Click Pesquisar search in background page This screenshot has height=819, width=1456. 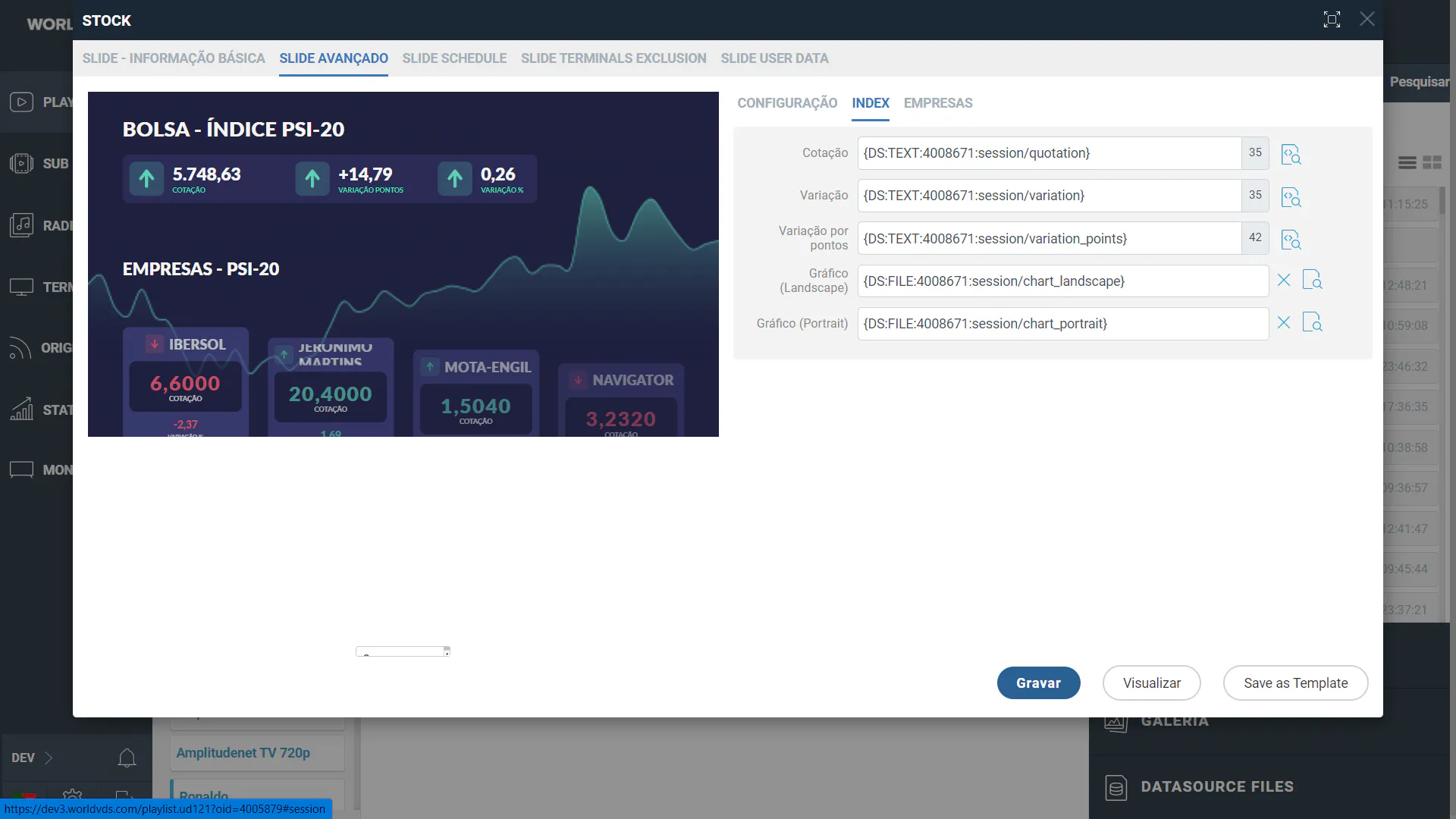1419,82
